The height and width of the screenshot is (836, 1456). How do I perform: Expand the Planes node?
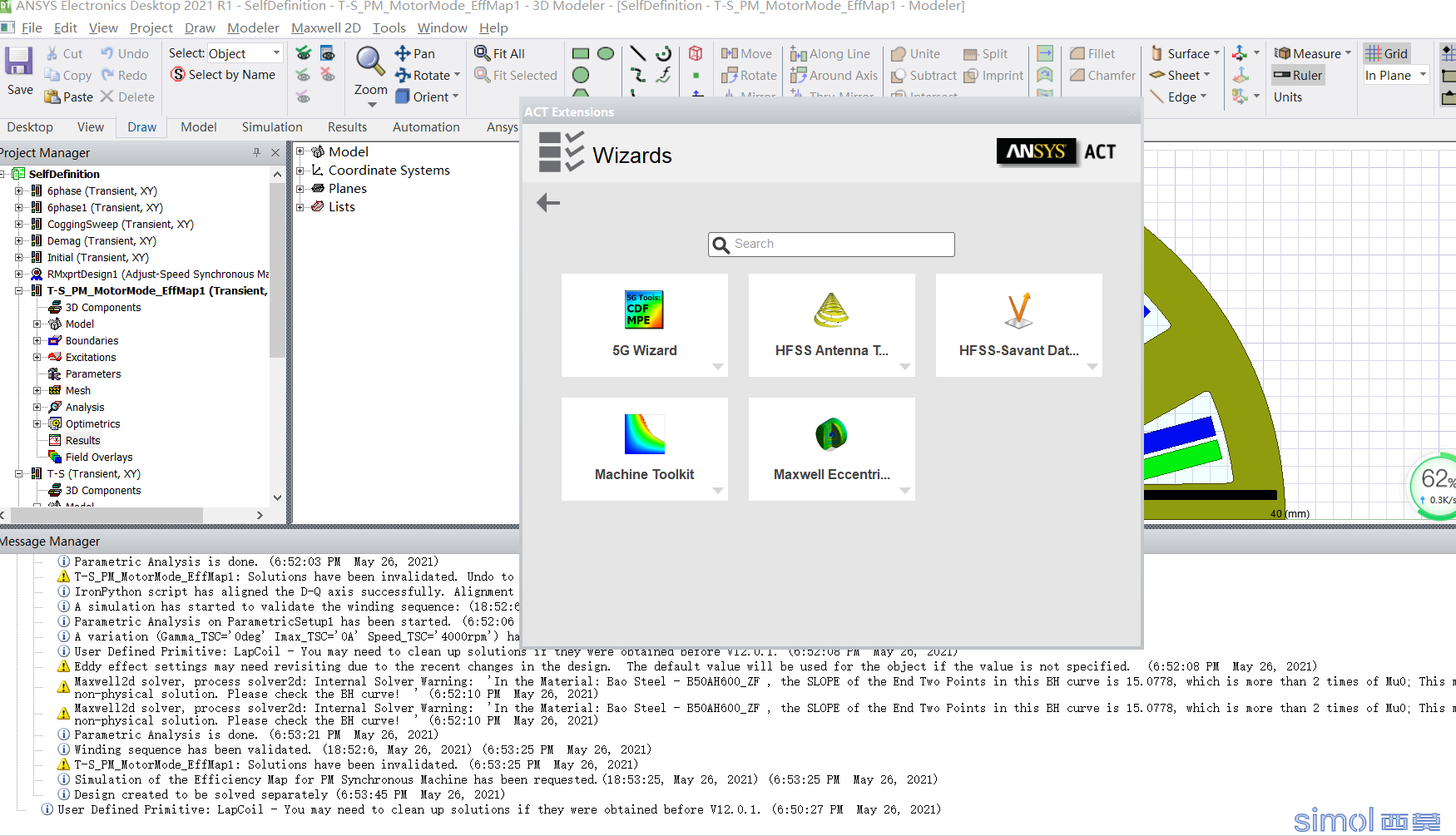(x=300, y=188)
